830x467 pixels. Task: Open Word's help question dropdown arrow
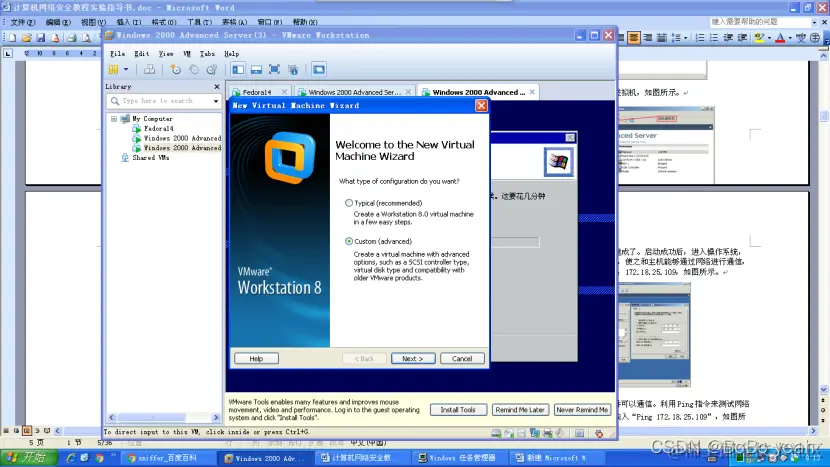tap(814, 22)
